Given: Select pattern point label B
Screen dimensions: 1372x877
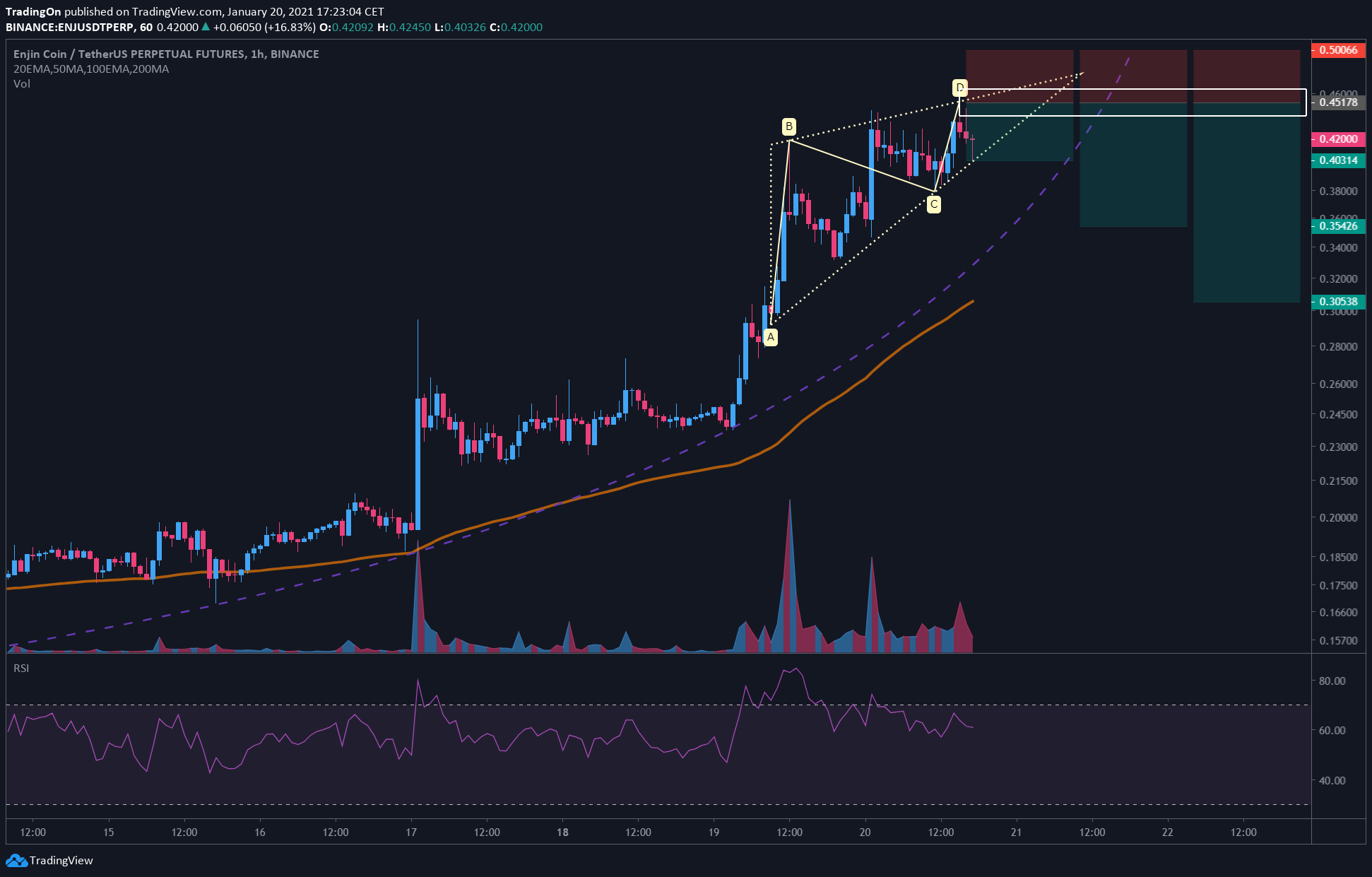Looking at the screenshot, I should [788, 126].
